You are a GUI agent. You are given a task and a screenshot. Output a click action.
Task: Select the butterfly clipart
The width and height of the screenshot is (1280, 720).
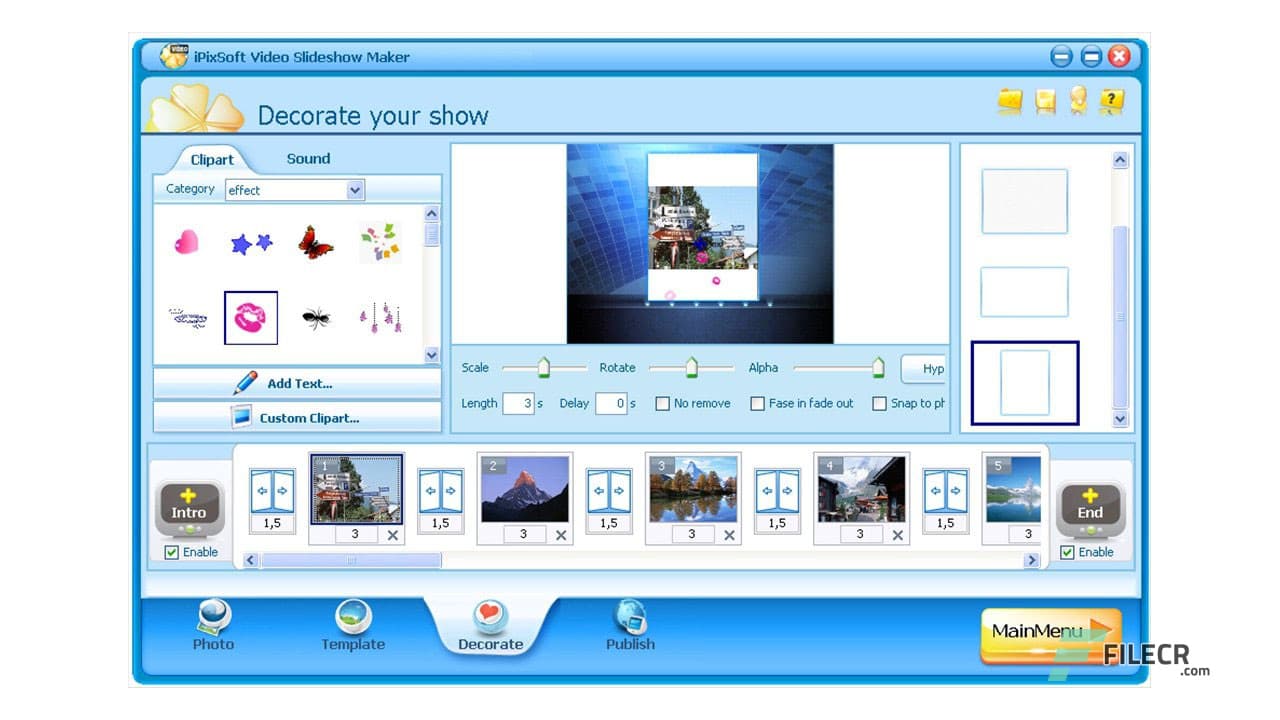pyautogui.click(x=316, y=243)
